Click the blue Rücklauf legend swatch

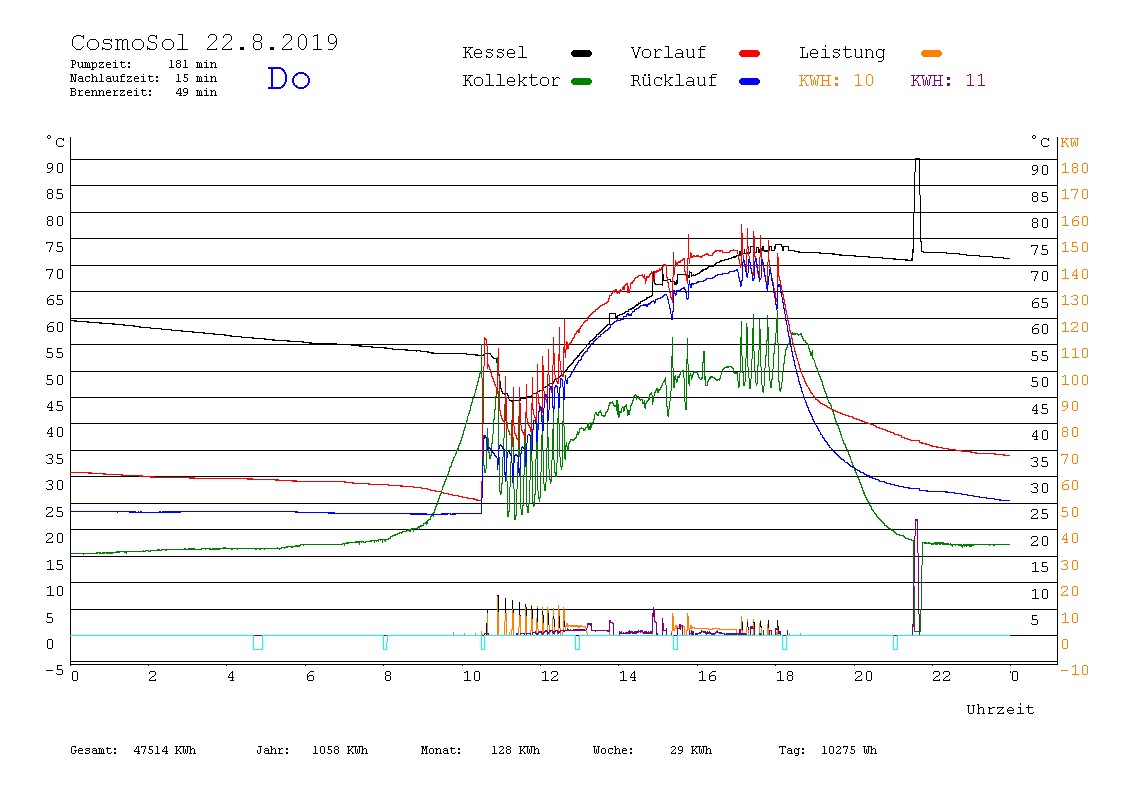[x=750, y=81]
